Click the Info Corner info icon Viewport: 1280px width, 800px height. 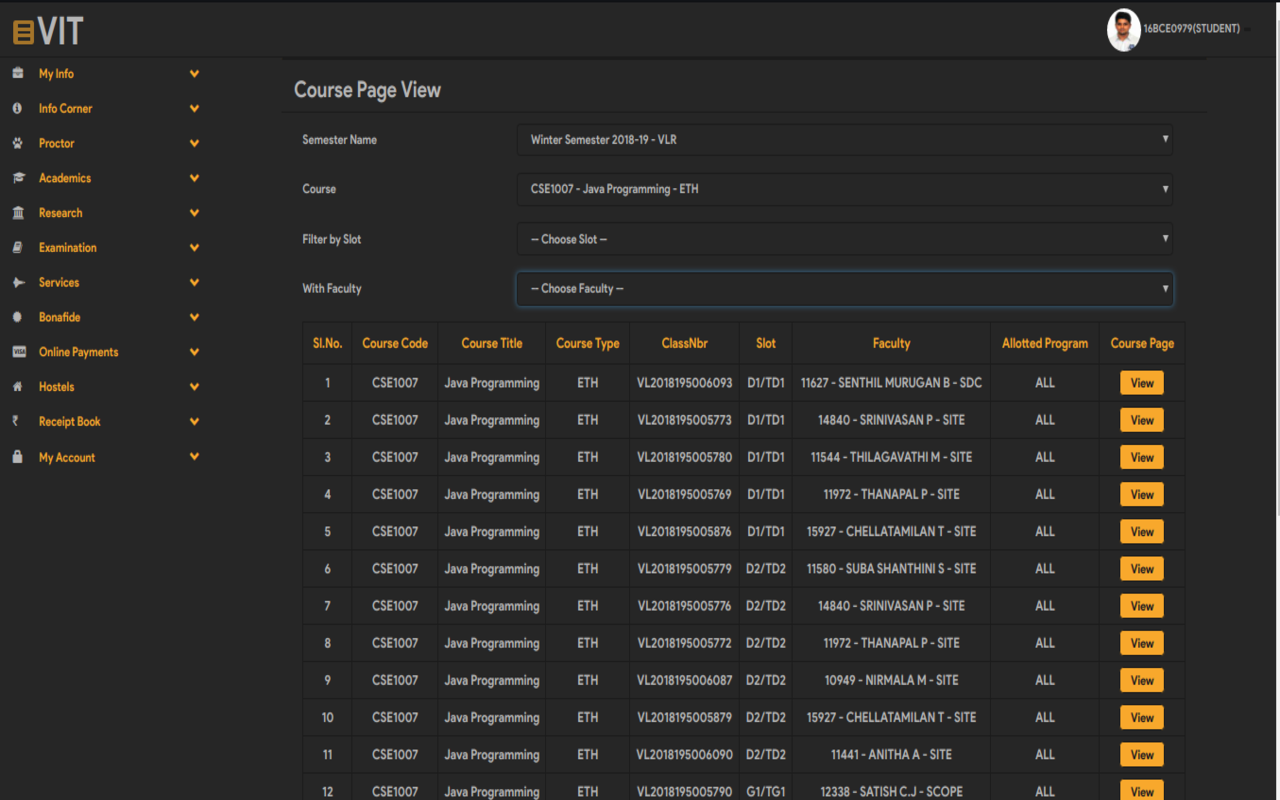pyautogui.click(x=17, y=108)
